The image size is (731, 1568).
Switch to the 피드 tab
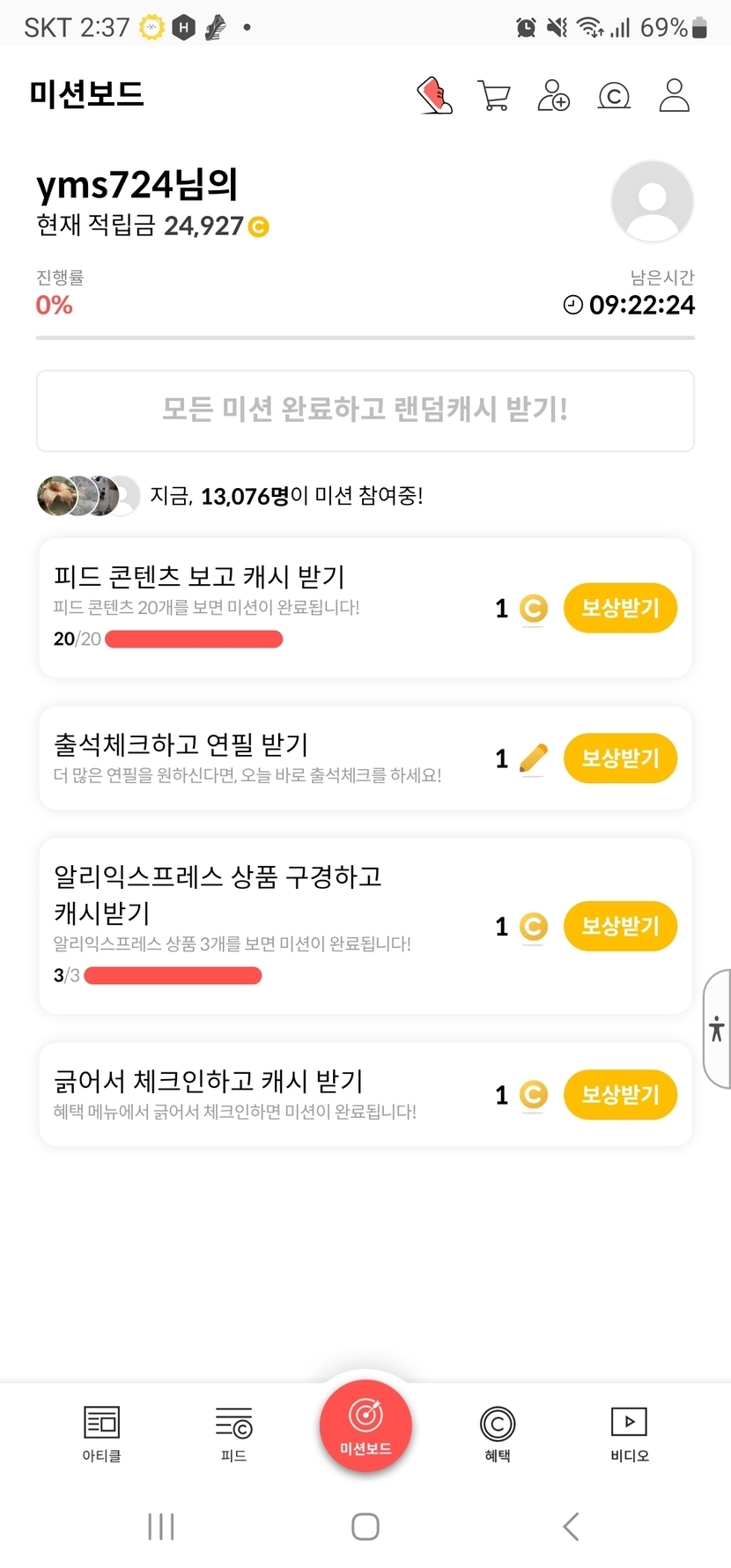click(233, 1432)
